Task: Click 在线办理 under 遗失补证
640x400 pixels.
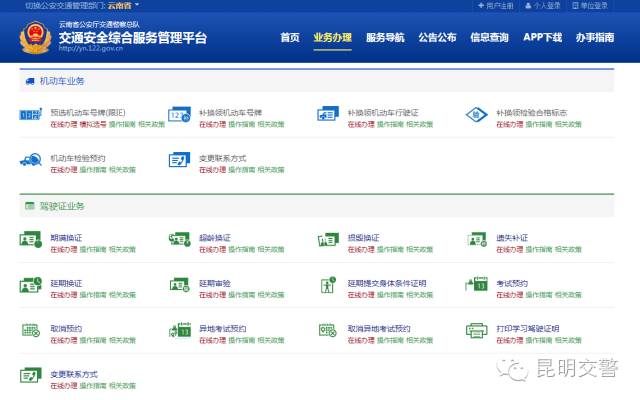Action: click(509, 249)
